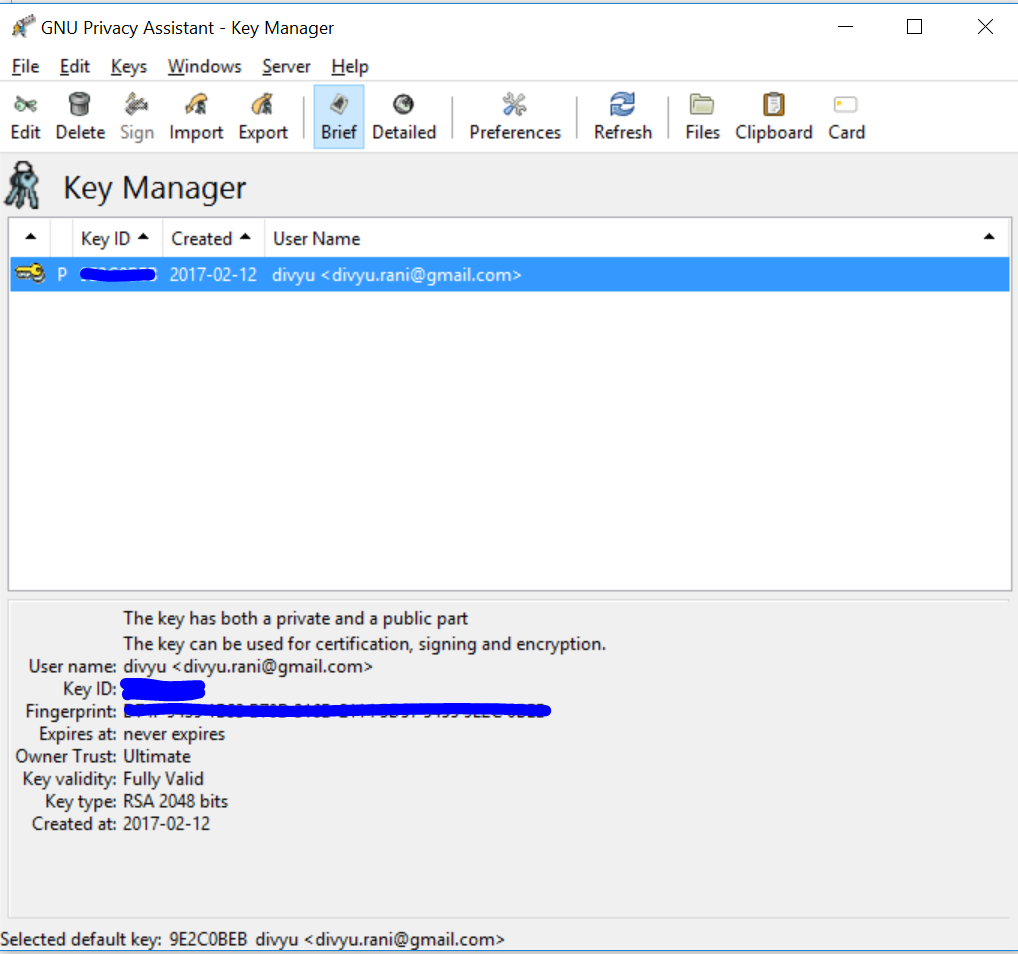Click the certification, signing and encryption usage text

click(x=364, y=644)
